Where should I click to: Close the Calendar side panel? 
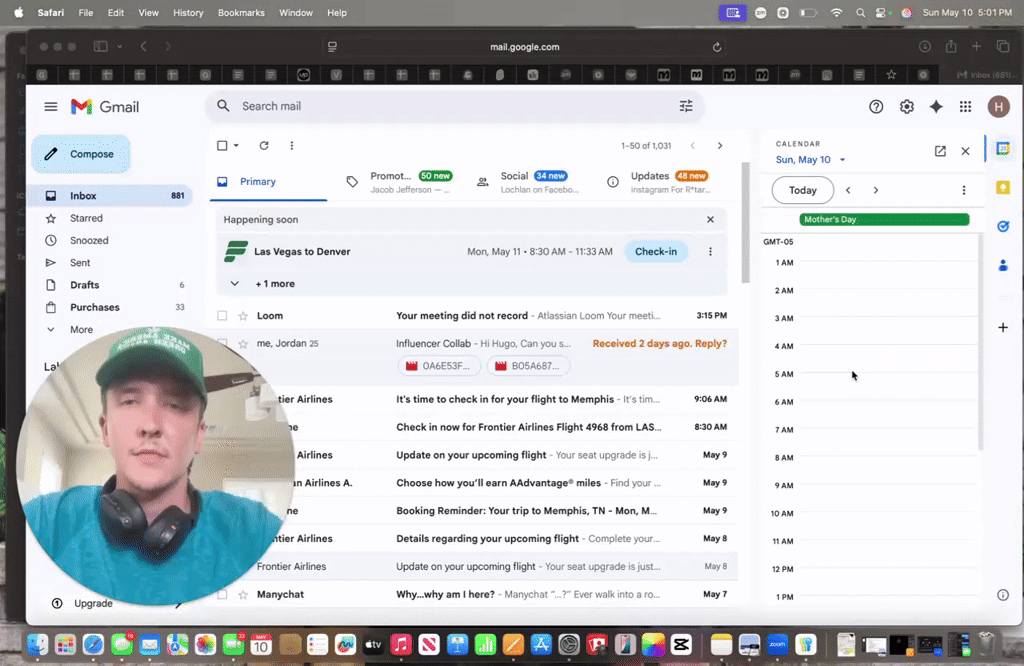click(x=965, y=151)
